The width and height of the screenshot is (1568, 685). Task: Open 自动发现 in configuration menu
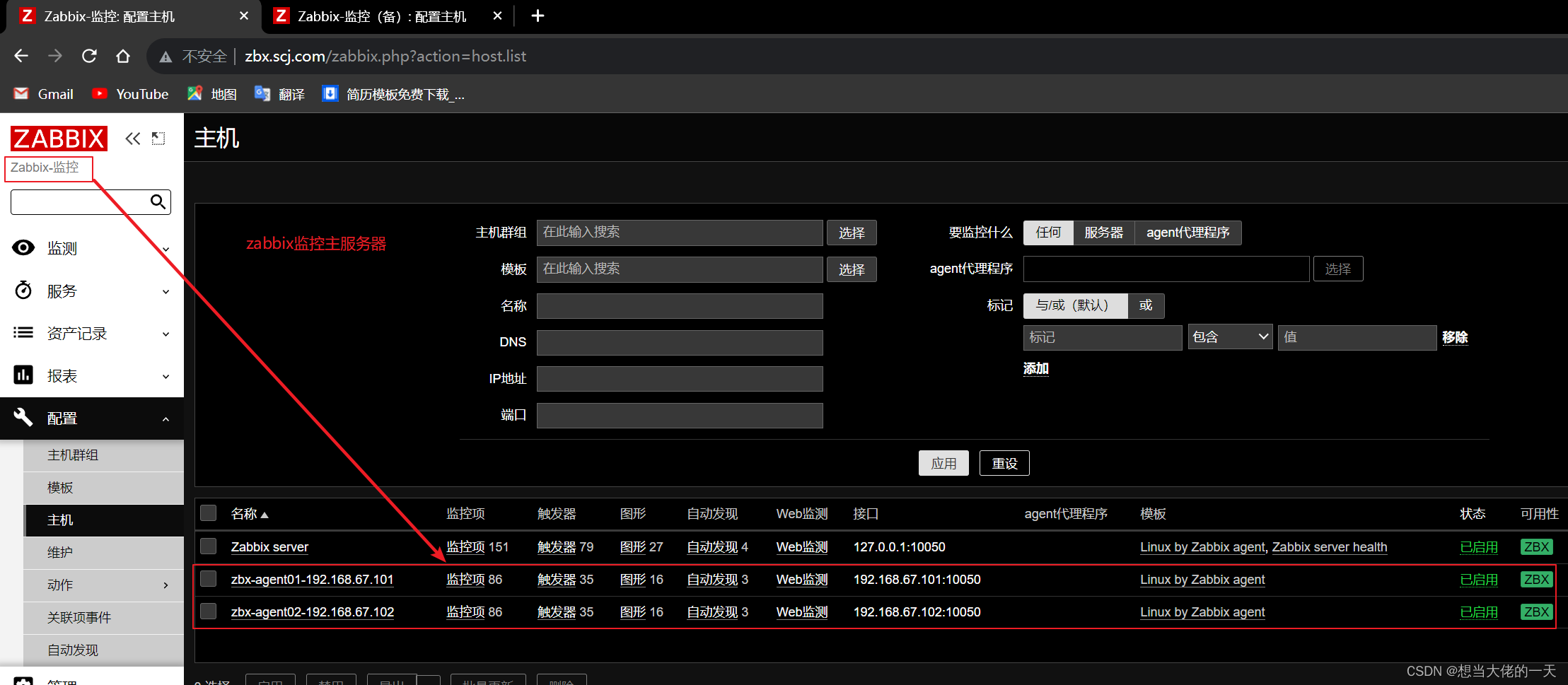(104, 650)
